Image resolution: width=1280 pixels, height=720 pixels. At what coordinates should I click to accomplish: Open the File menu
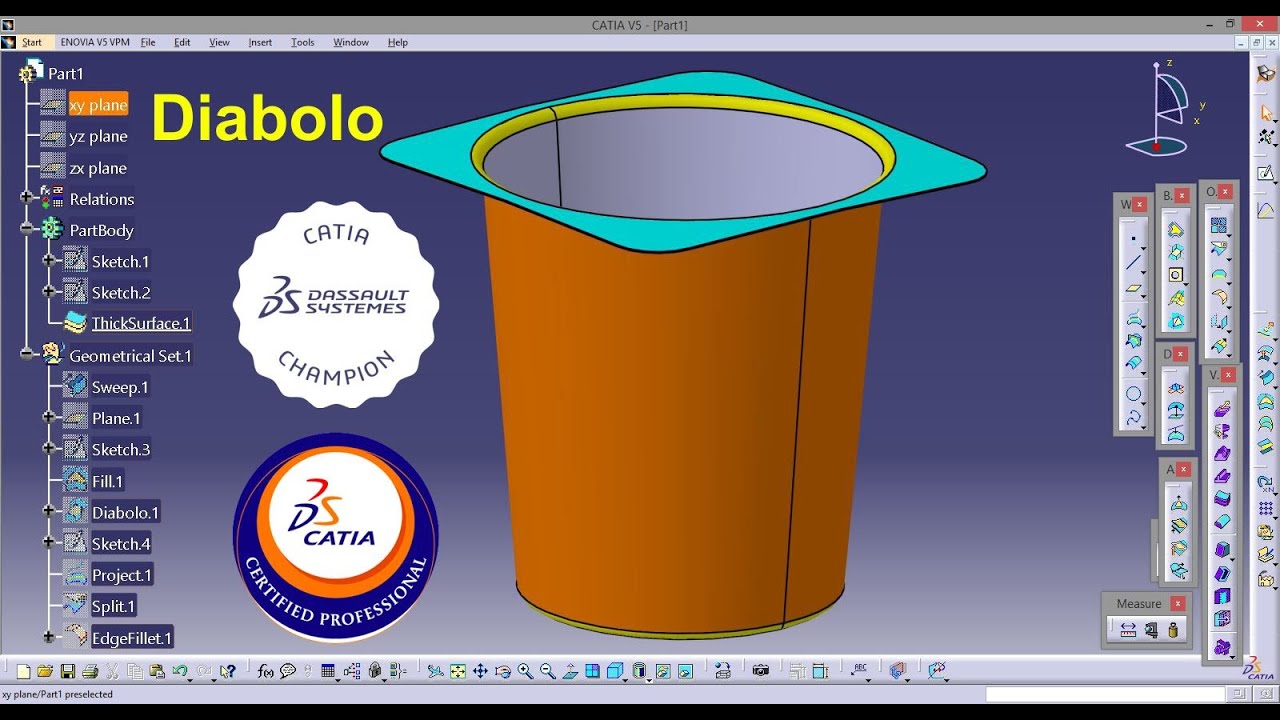tap(148, 42)
